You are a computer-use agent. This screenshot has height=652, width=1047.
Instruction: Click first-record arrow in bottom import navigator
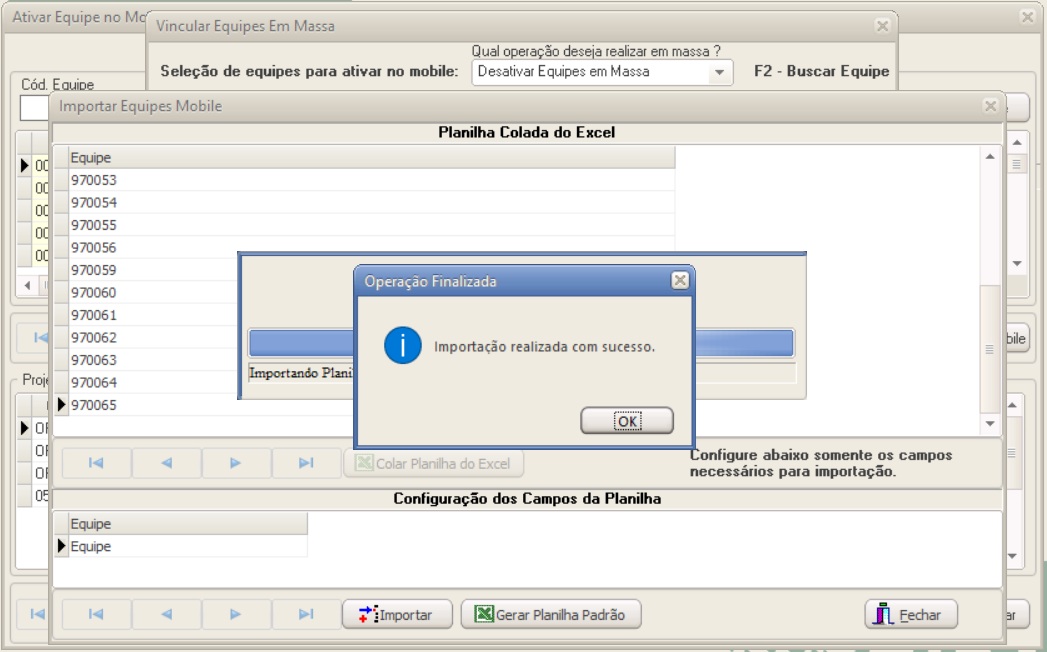[97, 615]
